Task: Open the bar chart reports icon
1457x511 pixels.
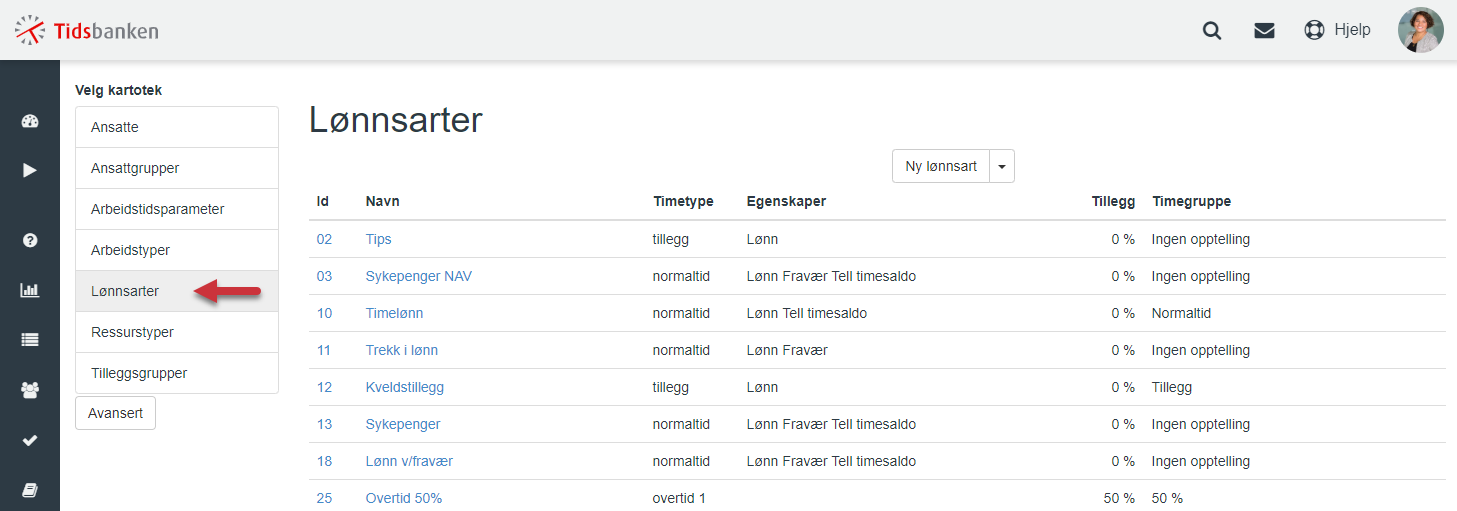Action: click(29, 290)
